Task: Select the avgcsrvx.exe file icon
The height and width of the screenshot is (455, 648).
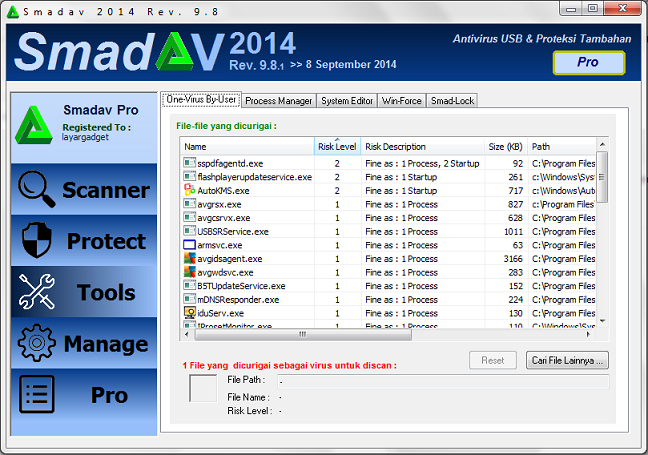Action: [189, 217]
